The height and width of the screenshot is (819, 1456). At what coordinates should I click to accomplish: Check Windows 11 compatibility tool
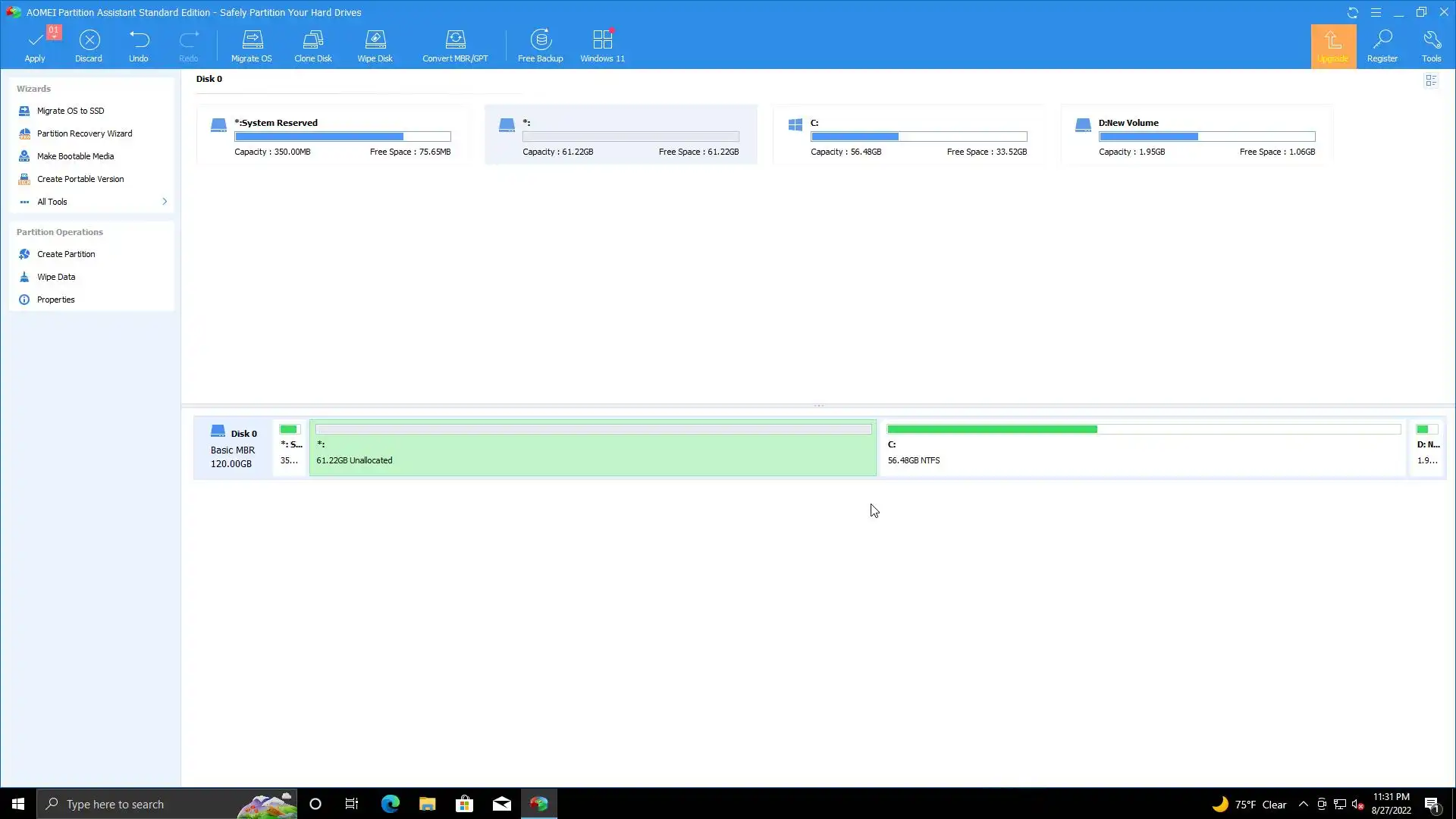pyautogui.click(x=603, y=45)
